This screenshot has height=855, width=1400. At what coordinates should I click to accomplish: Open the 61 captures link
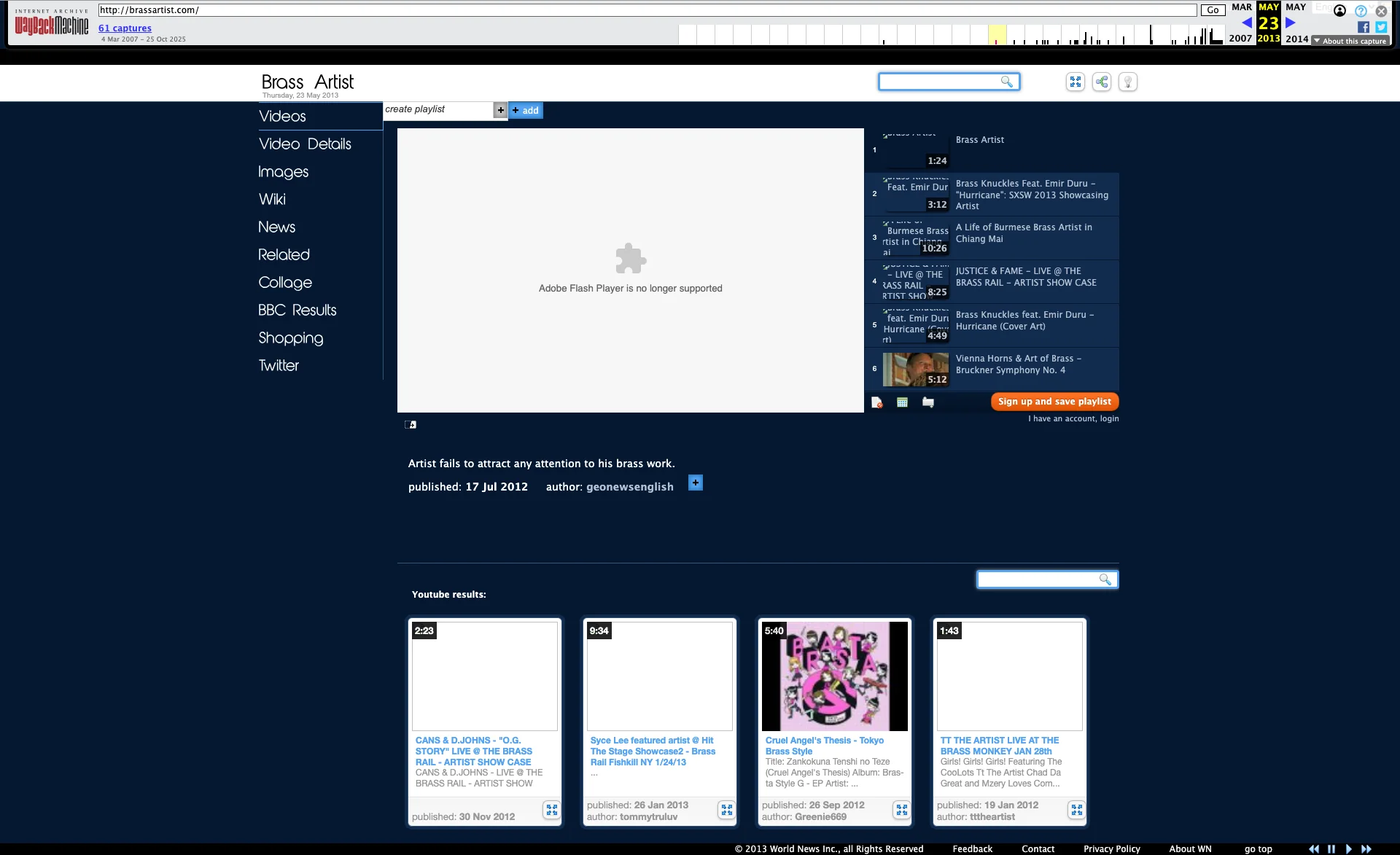(x=125, y=28)
